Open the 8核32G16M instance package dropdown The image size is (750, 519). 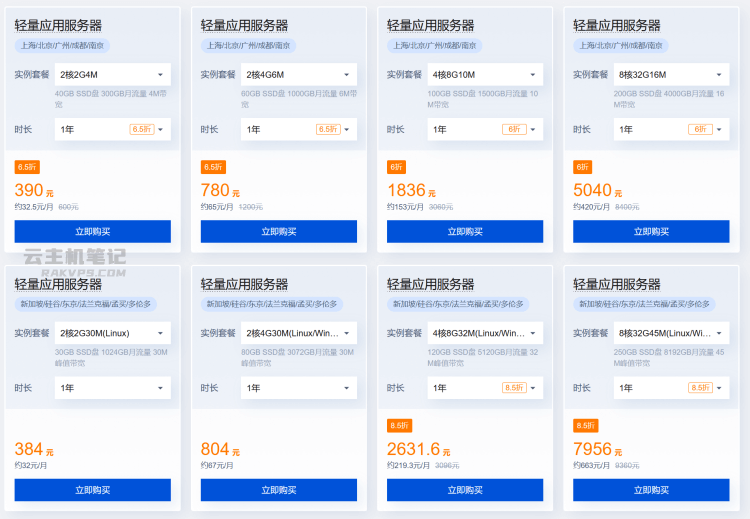tap(671, 75)
